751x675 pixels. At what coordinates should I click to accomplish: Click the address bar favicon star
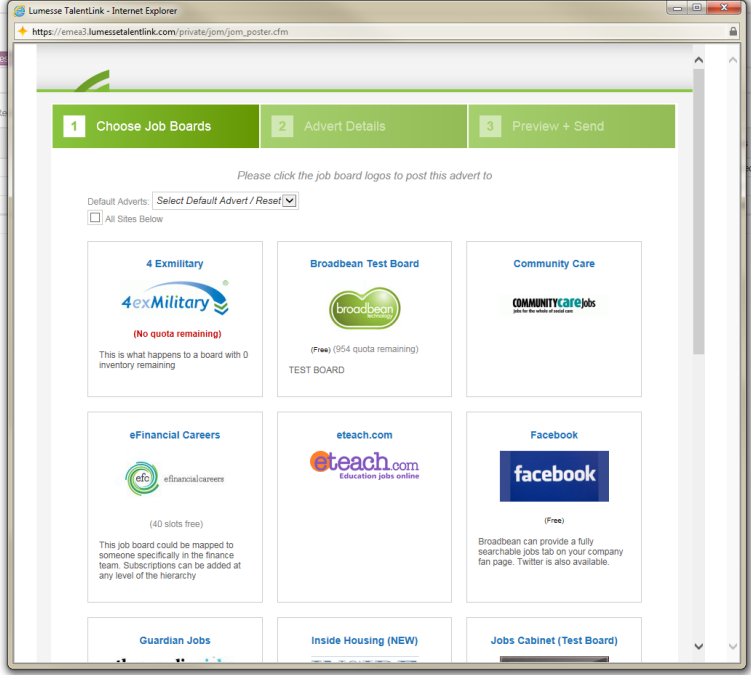(23, 32)
